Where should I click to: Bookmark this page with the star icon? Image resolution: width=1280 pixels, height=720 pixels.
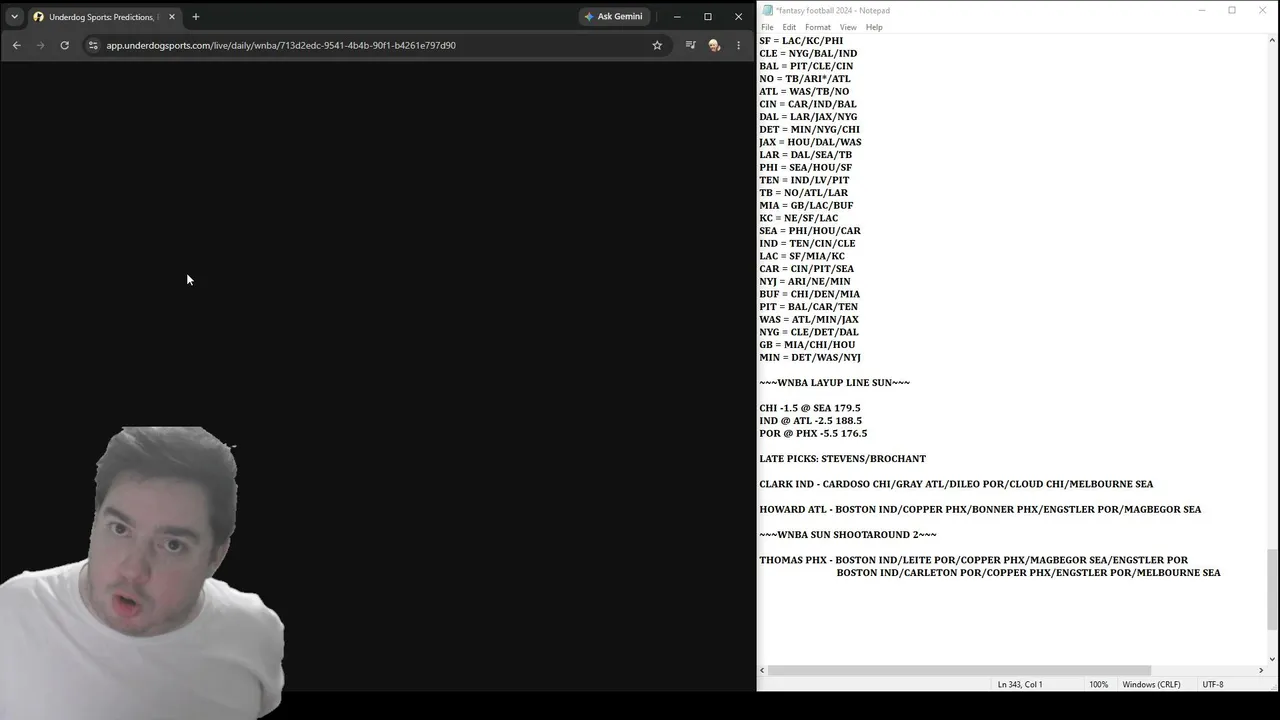[657, 45]
